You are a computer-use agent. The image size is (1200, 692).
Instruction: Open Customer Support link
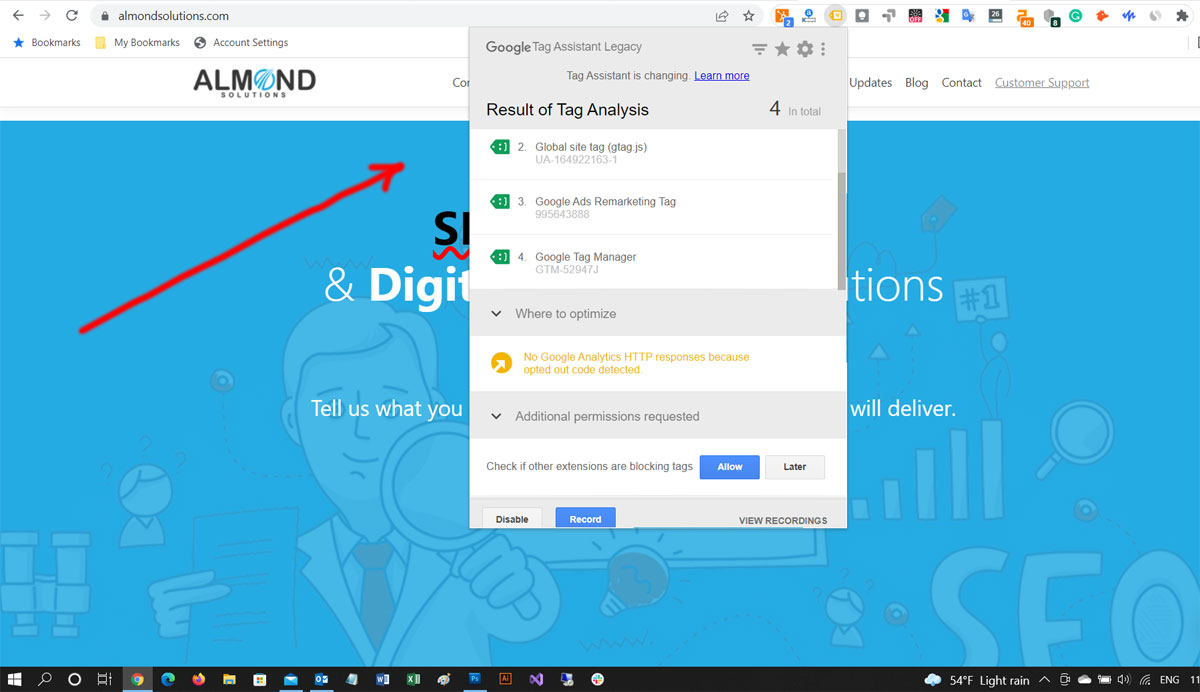click(x=1042, y=83)
